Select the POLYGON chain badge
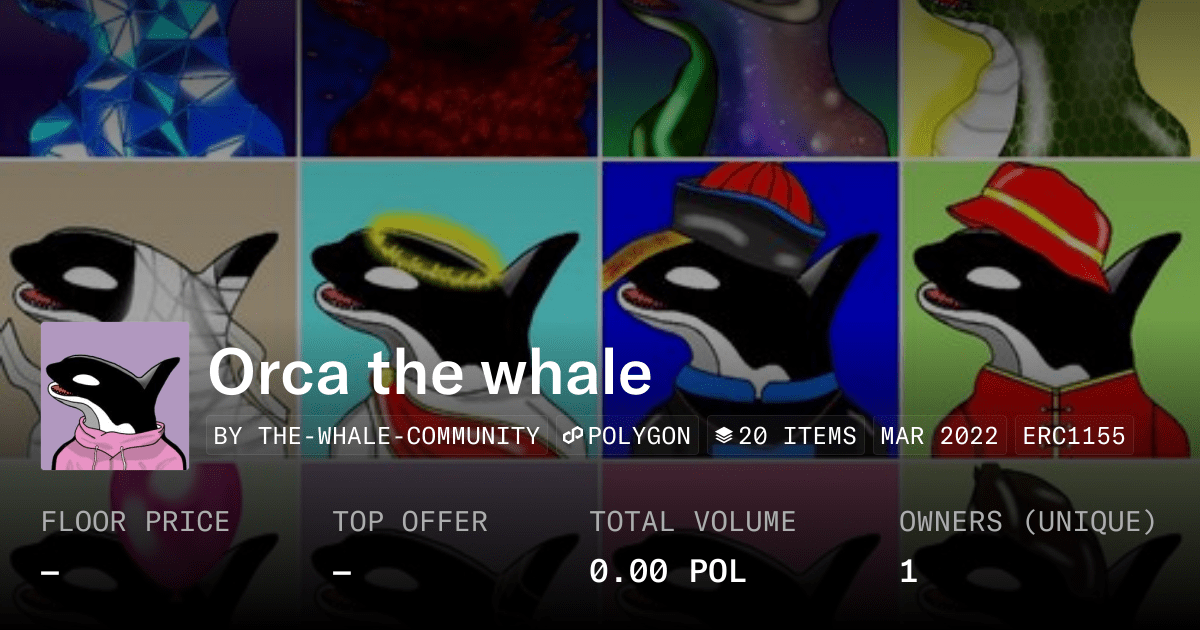The height and width of the screenshot is (630, 1200). pos(627,436)
